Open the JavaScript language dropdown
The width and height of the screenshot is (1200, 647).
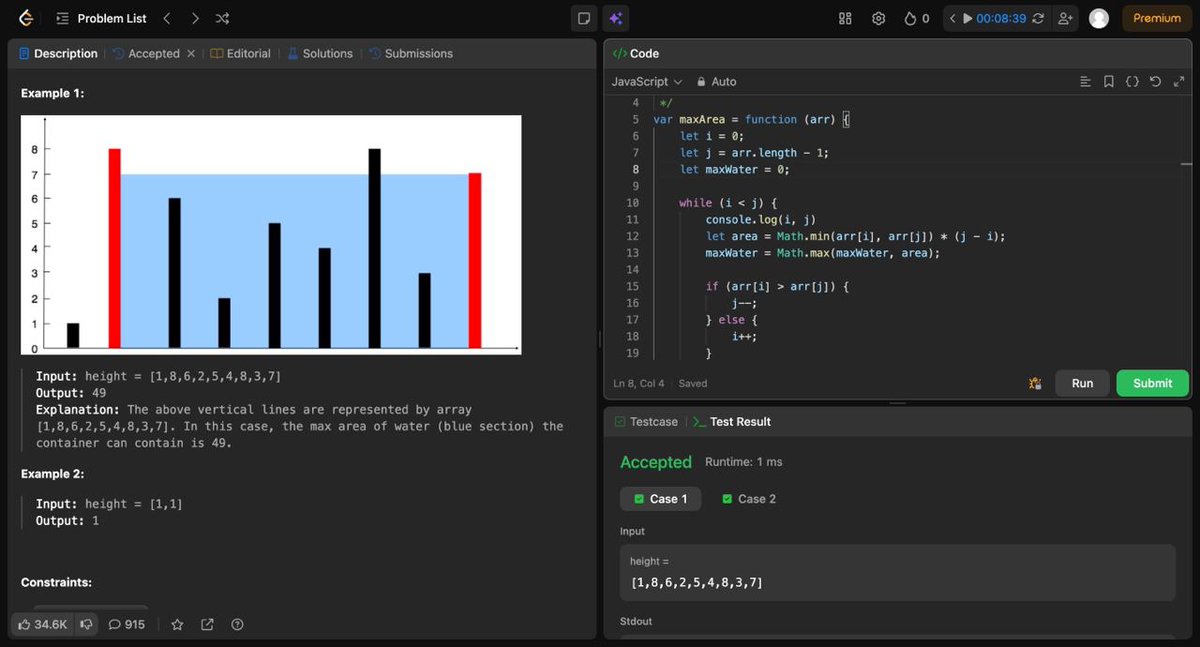click(x=646, y=82)
